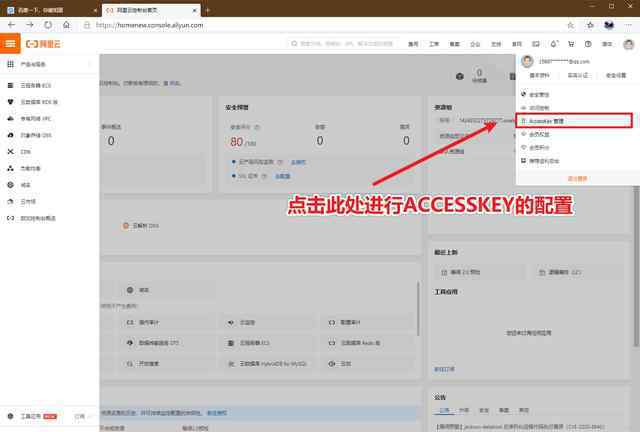The image size is (640, 432).
Task: Open Tickets menu in top navigation
Action: pyautogui.click(x=434, y=44)
